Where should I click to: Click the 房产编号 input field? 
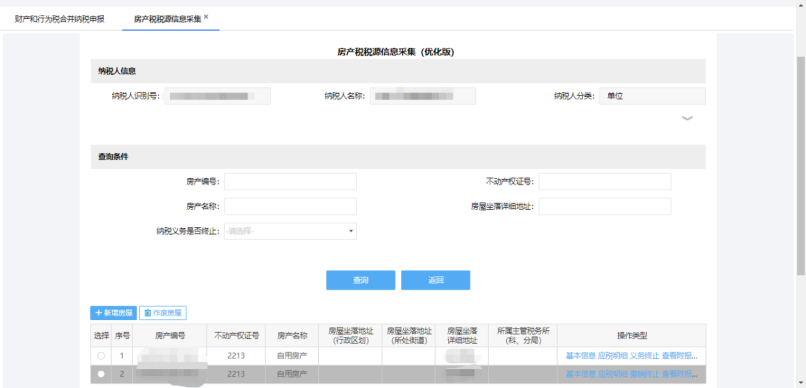(290, 181)
